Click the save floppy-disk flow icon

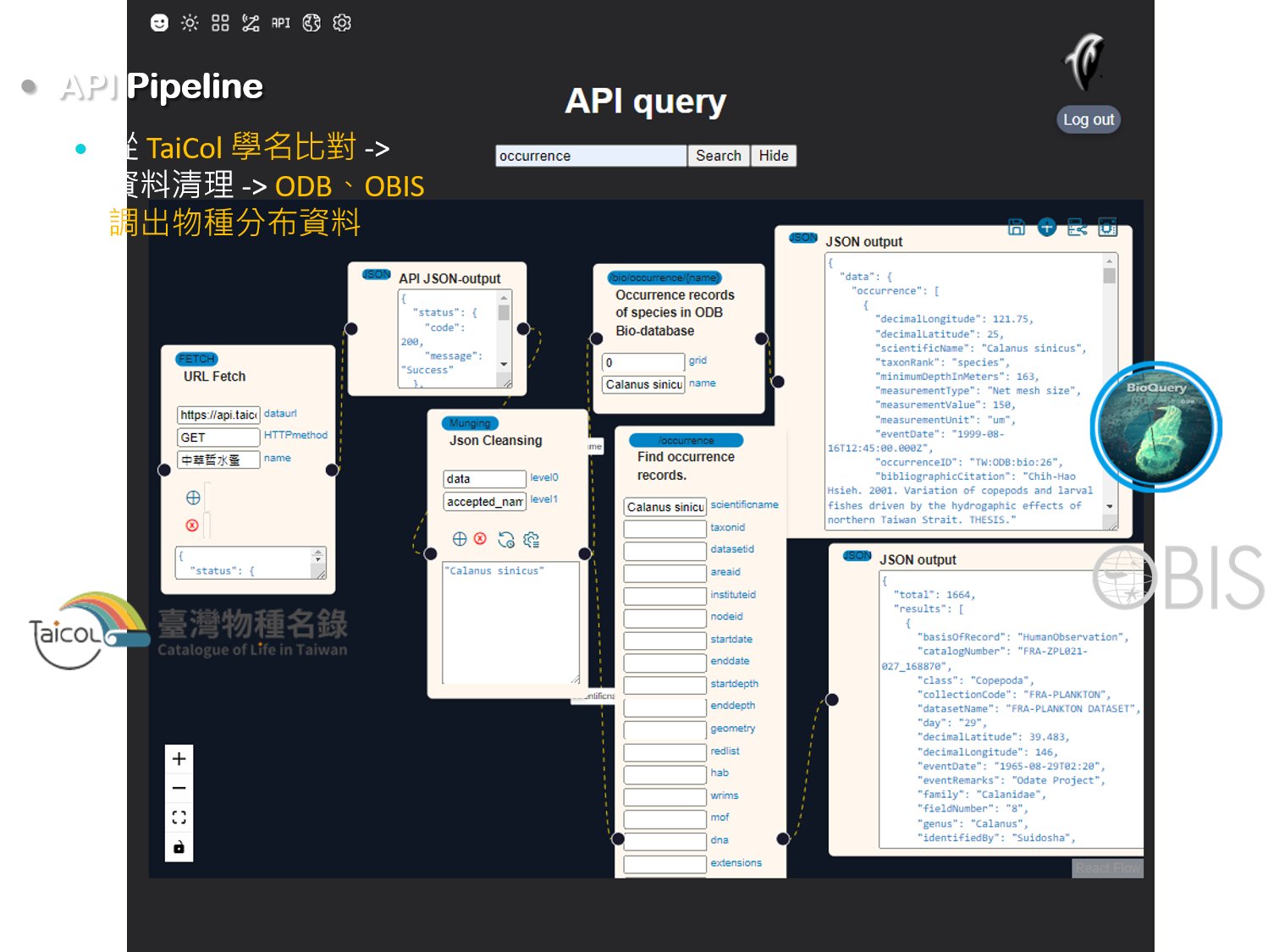click(1017, 227)
